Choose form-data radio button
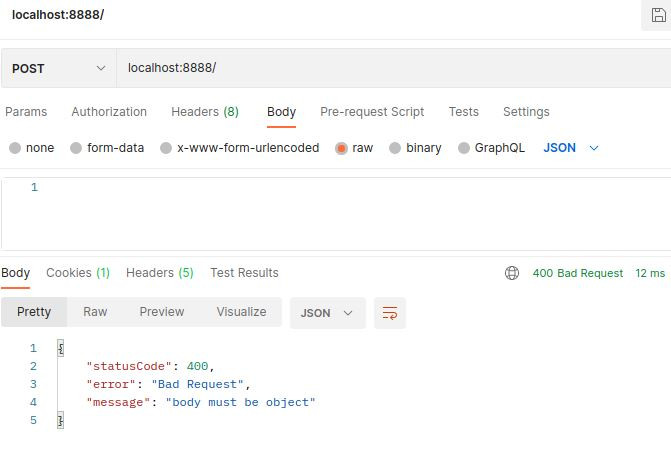 [x=76, y=148]
